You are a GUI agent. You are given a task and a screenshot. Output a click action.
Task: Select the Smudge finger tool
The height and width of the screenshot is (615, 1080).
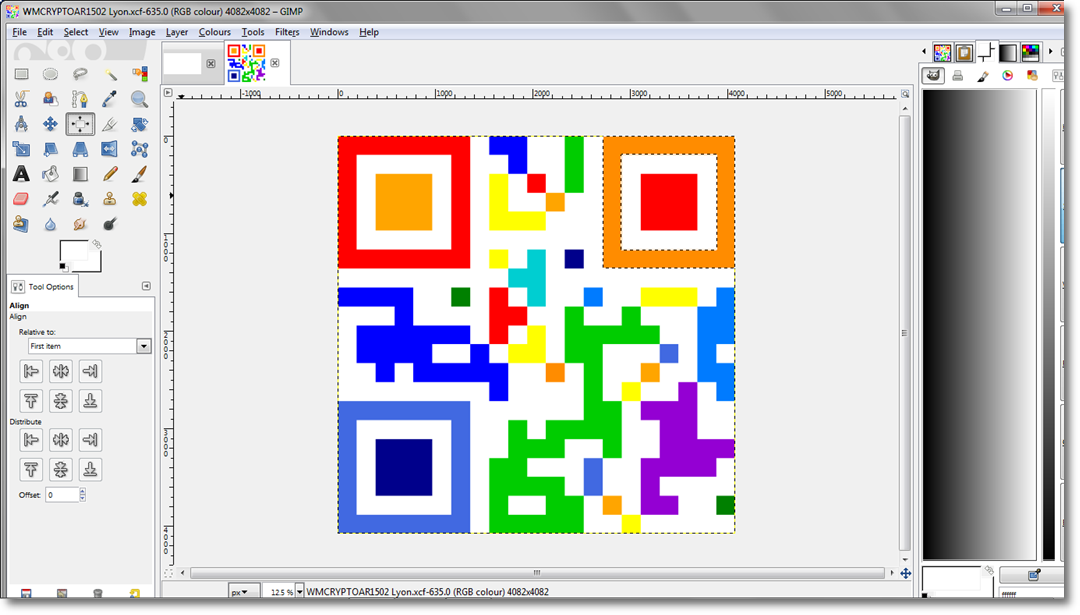point(80,224)
